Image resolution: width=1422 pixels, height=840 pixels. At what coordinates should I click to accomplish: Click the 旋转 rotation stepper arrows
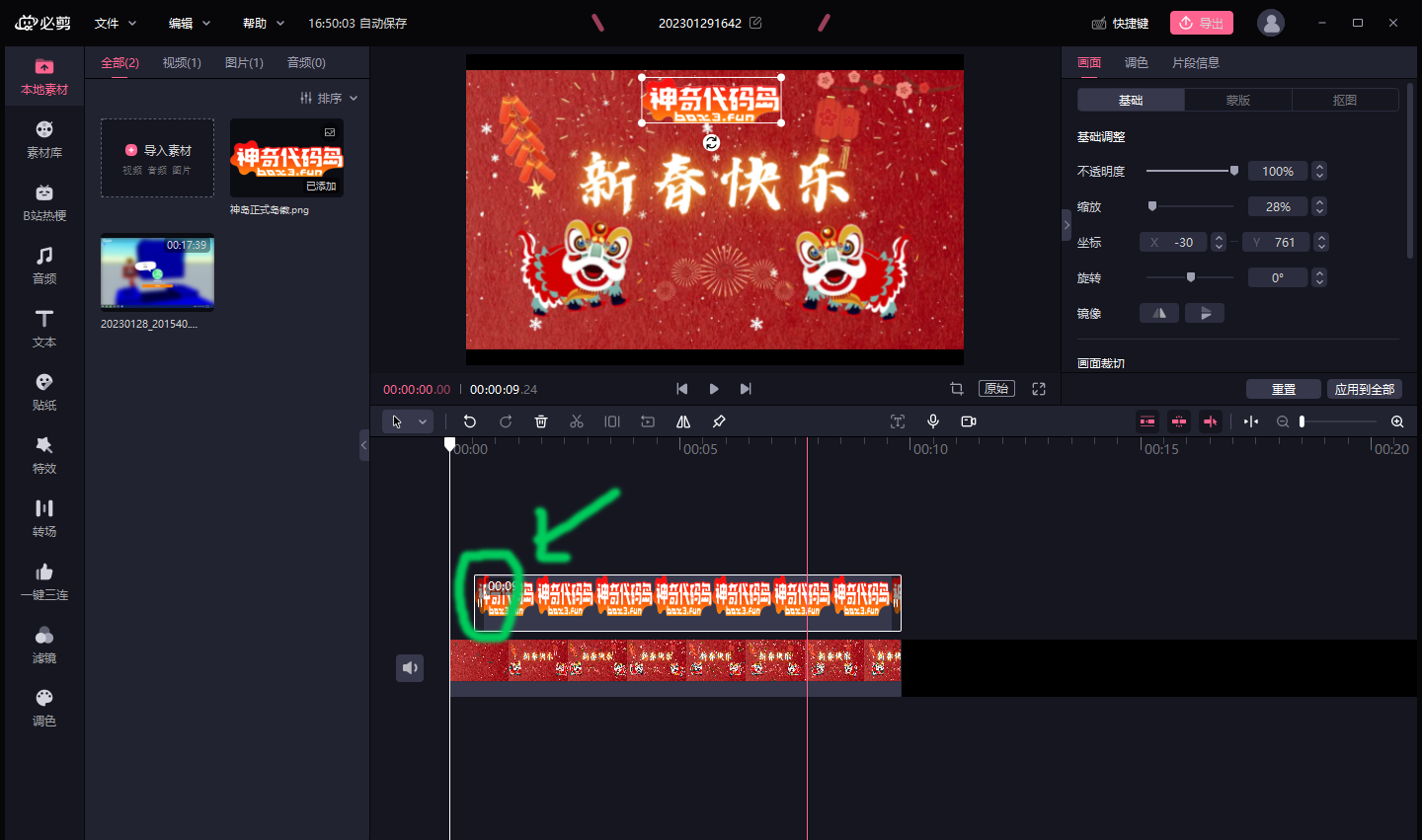click(x=1319, y=277)
